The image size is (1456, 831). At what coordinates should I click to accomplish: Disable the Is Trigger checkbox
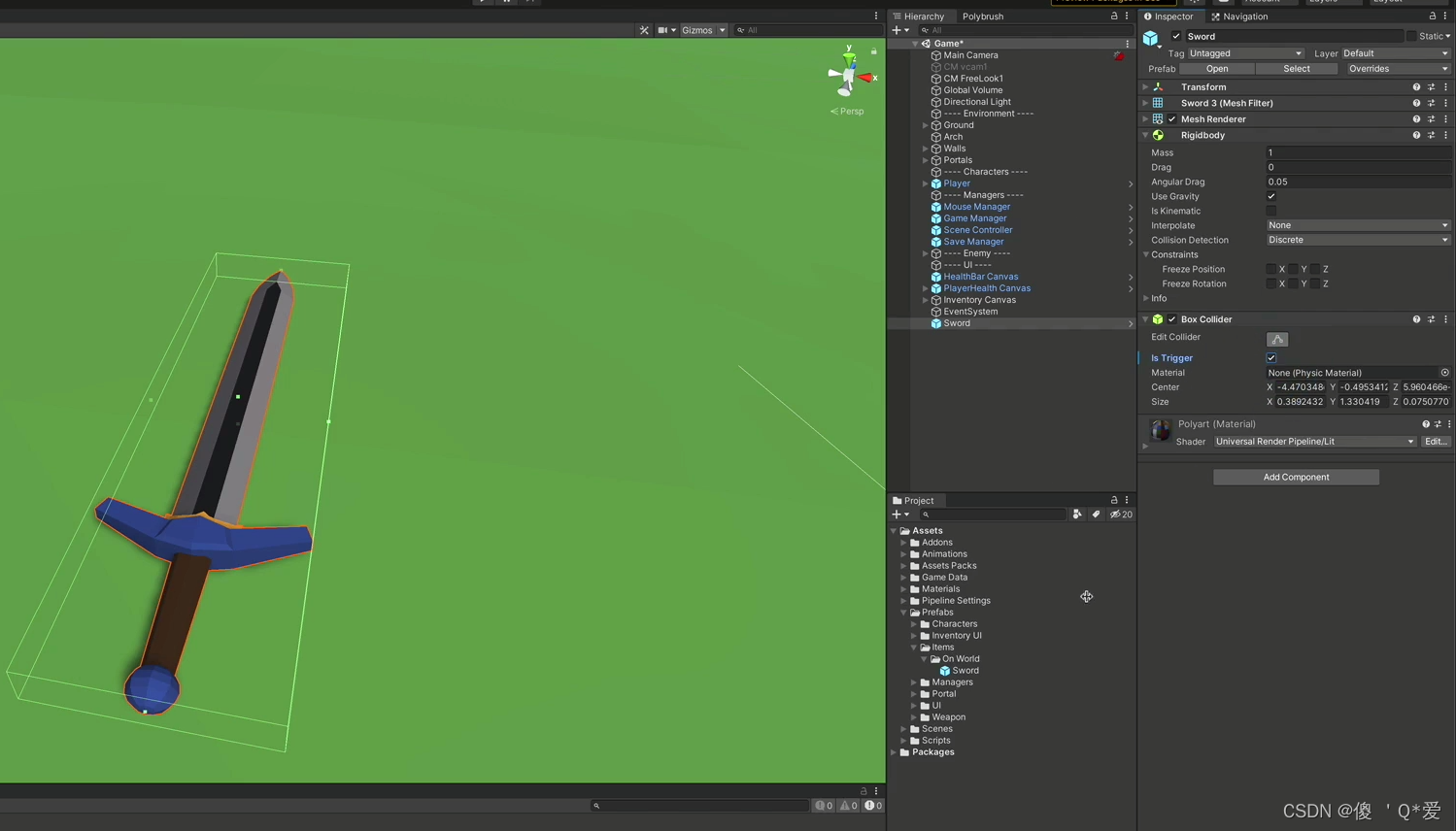(x=1270, y=357)
